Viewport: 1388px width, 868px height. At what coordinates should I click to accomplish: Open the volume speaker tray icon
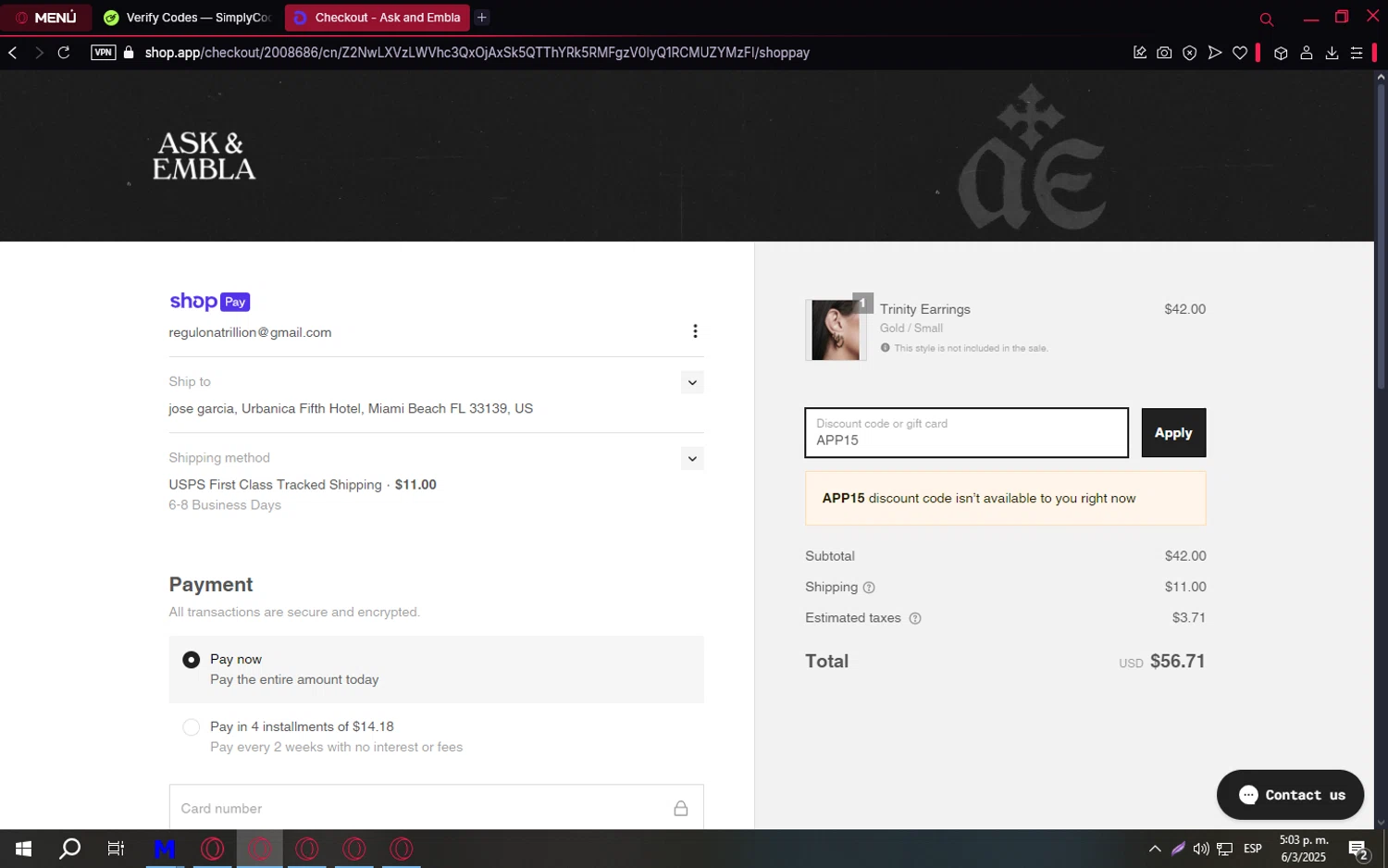1201,849
